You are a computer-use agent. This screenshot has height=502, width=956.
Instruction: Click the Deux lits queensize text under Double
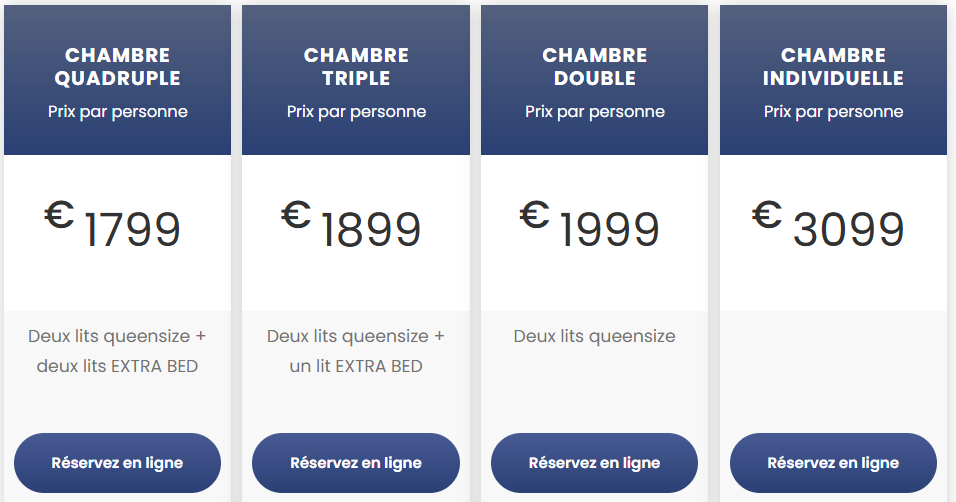594,337
